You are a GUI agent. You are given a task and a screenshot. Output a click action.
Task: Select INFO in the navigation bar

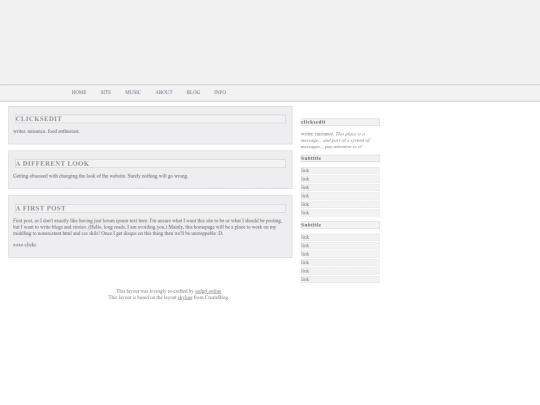(220, 92)
